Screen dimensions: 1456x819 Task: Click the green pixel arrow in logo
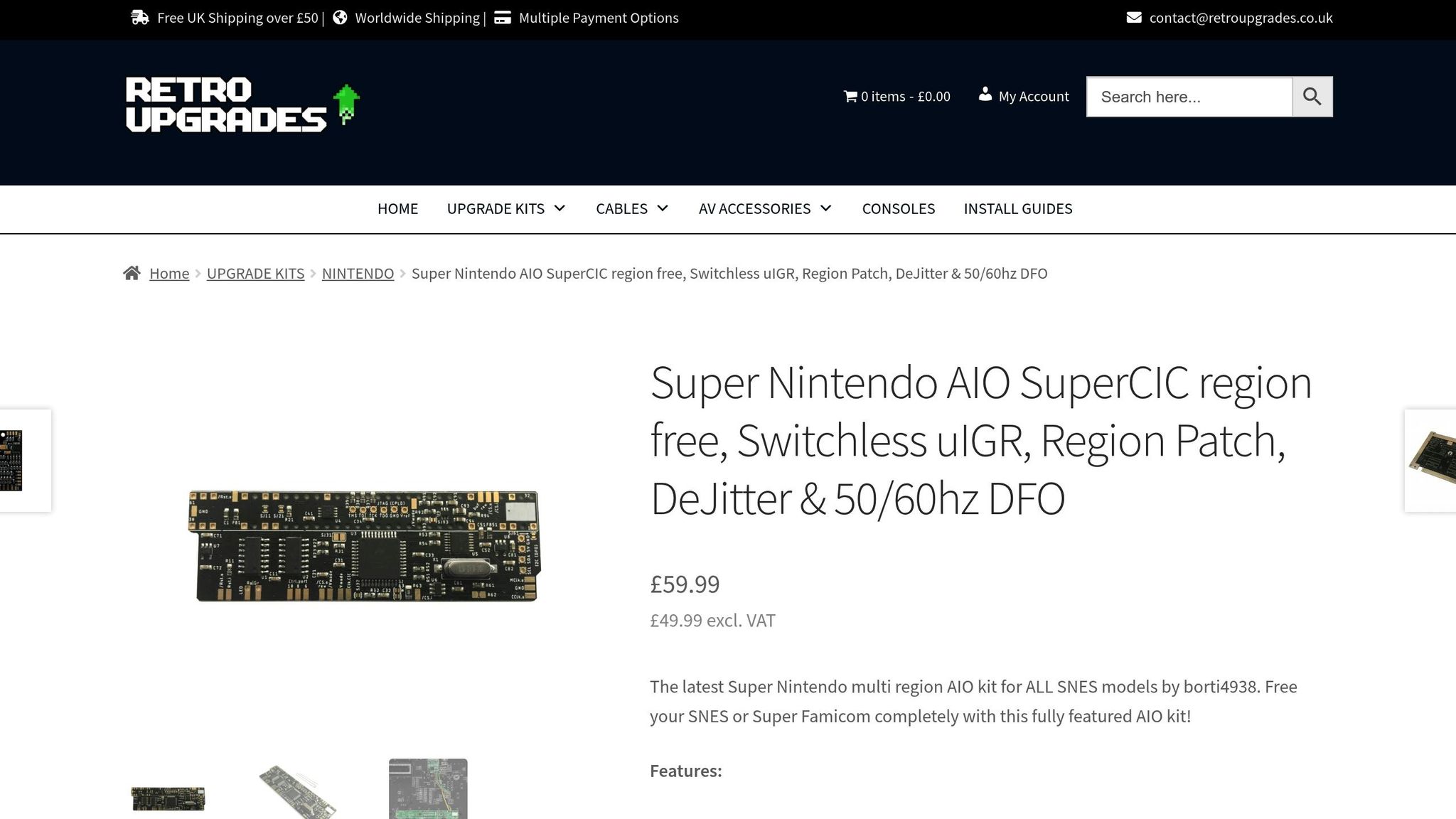tap(346, 104)
